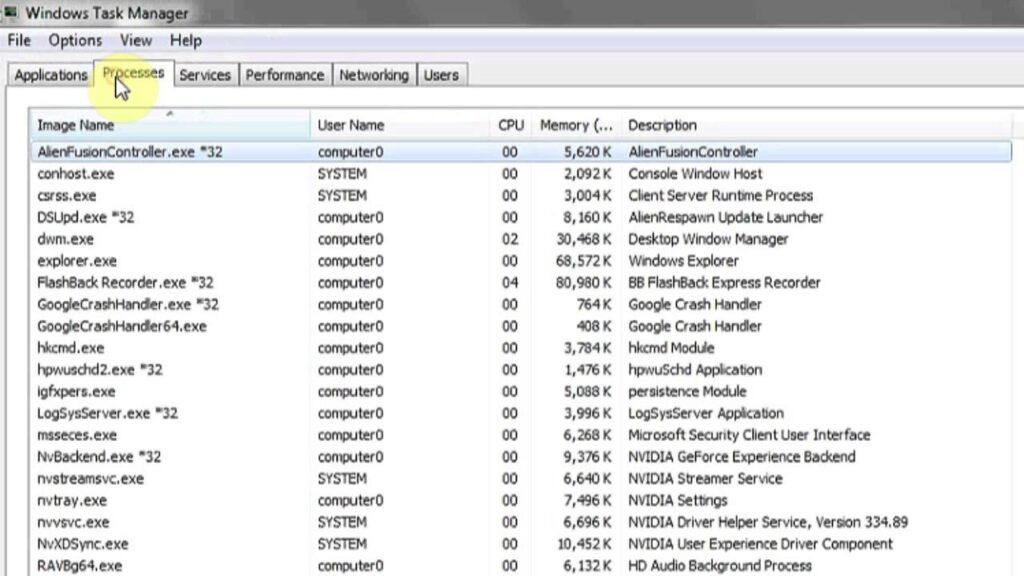The image size is (1024, 576).
Task: Click CPU value 02 for dwm.exe
Action: coord(510,239)
